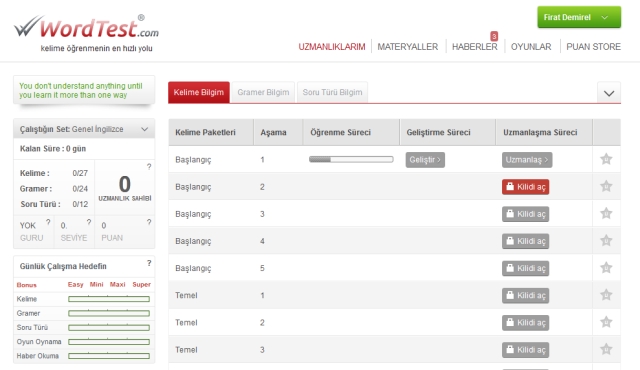Viewport: 640px width, 370px height.
Task: Star the Temel stage 3 package
Action: tap(606, 349)
